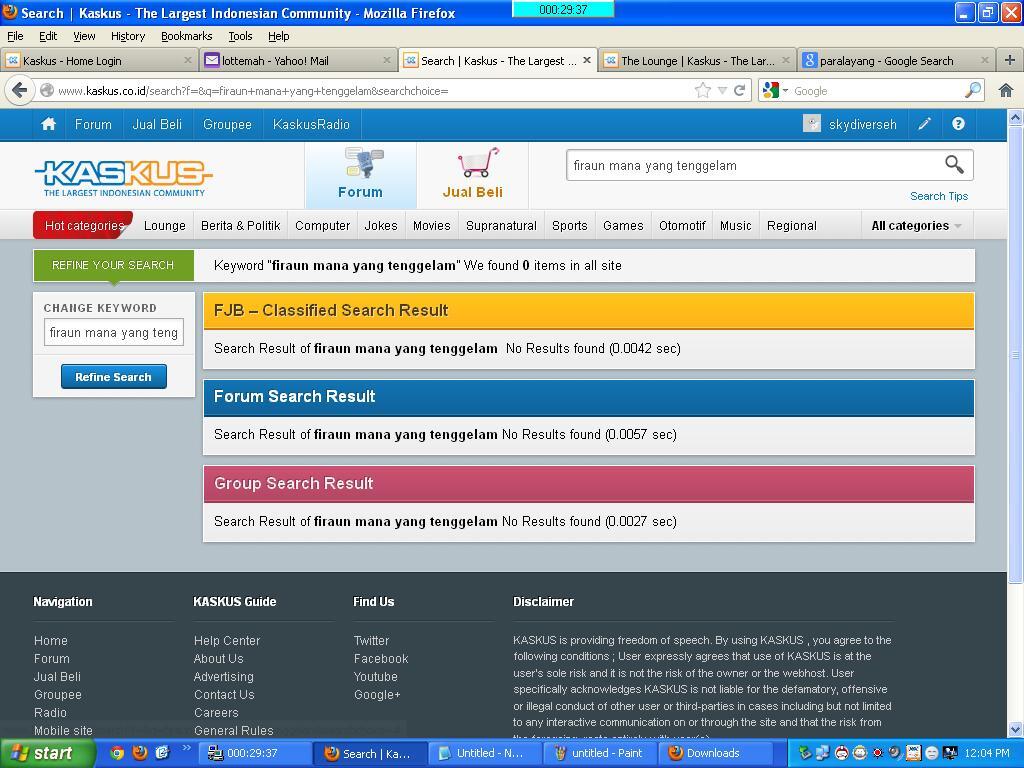This screenshot has height=768, width=1024.
Task: Reload the page with the refresh icon
Action: coord(739,90)
